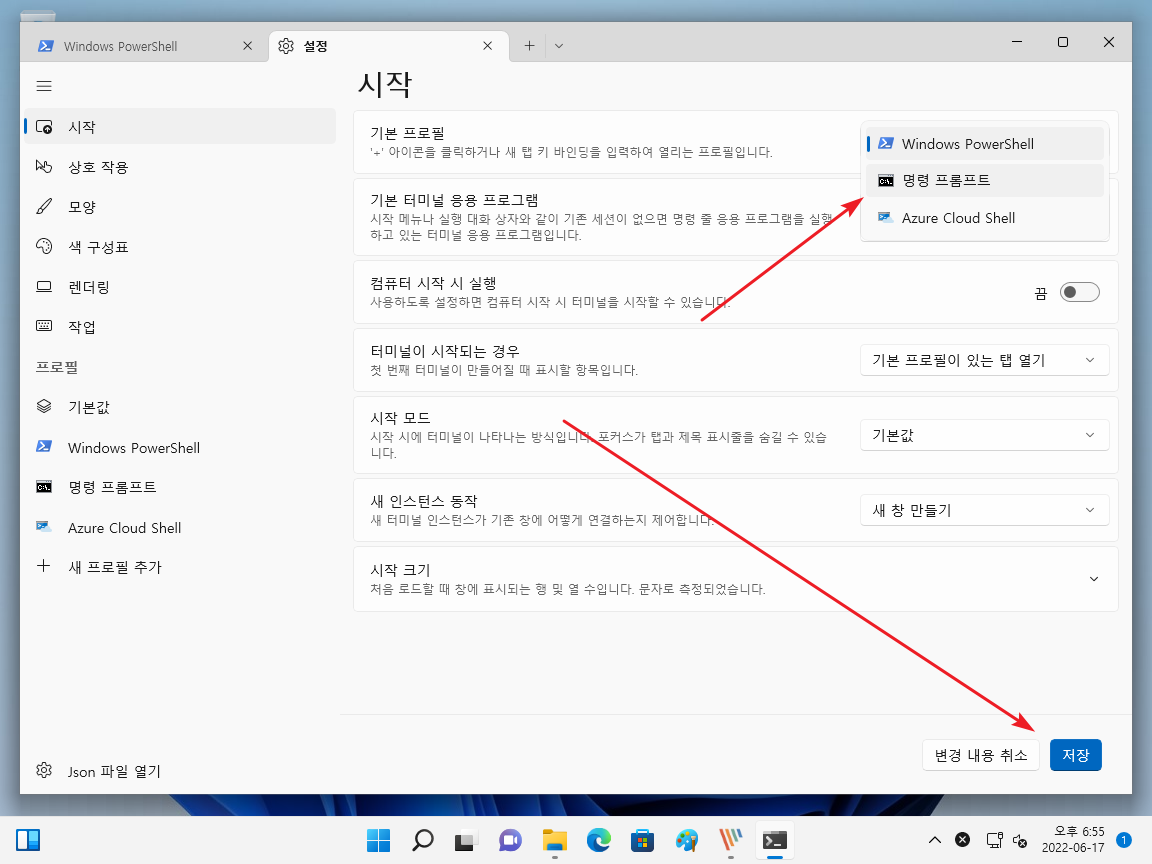Click the black X tray icon
This screenshot has height=864, width=1152.
pyautogui.click(x=962, y=840)
